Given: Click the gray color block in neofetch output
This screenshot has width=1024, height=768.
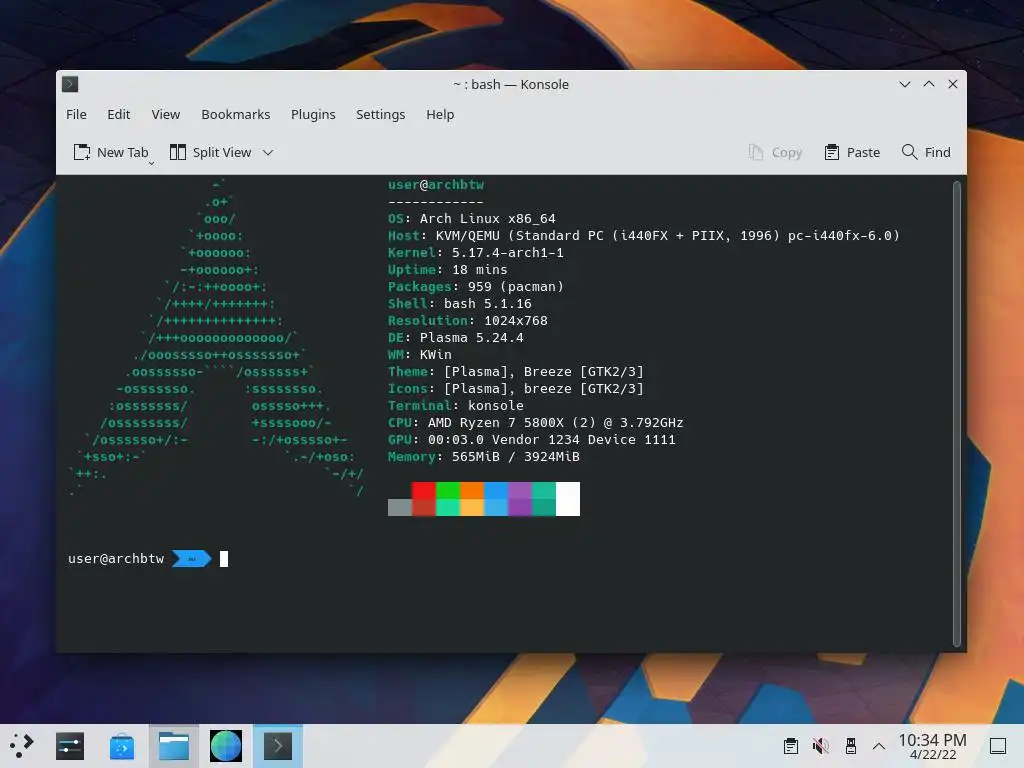Looking at the screenshot, I should (x=400, y=507).
